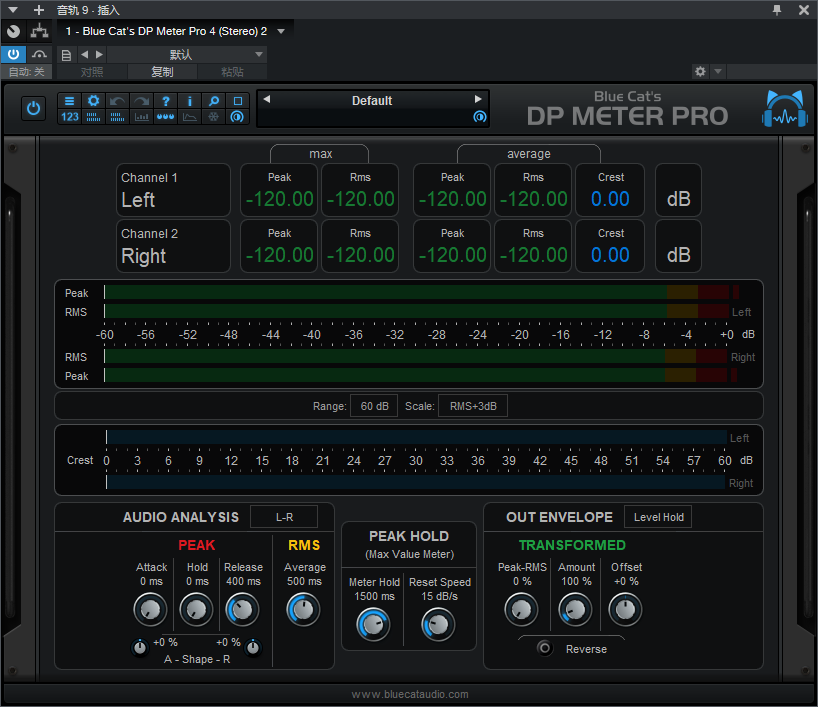Adjust the Peak Hold knob

196,609
